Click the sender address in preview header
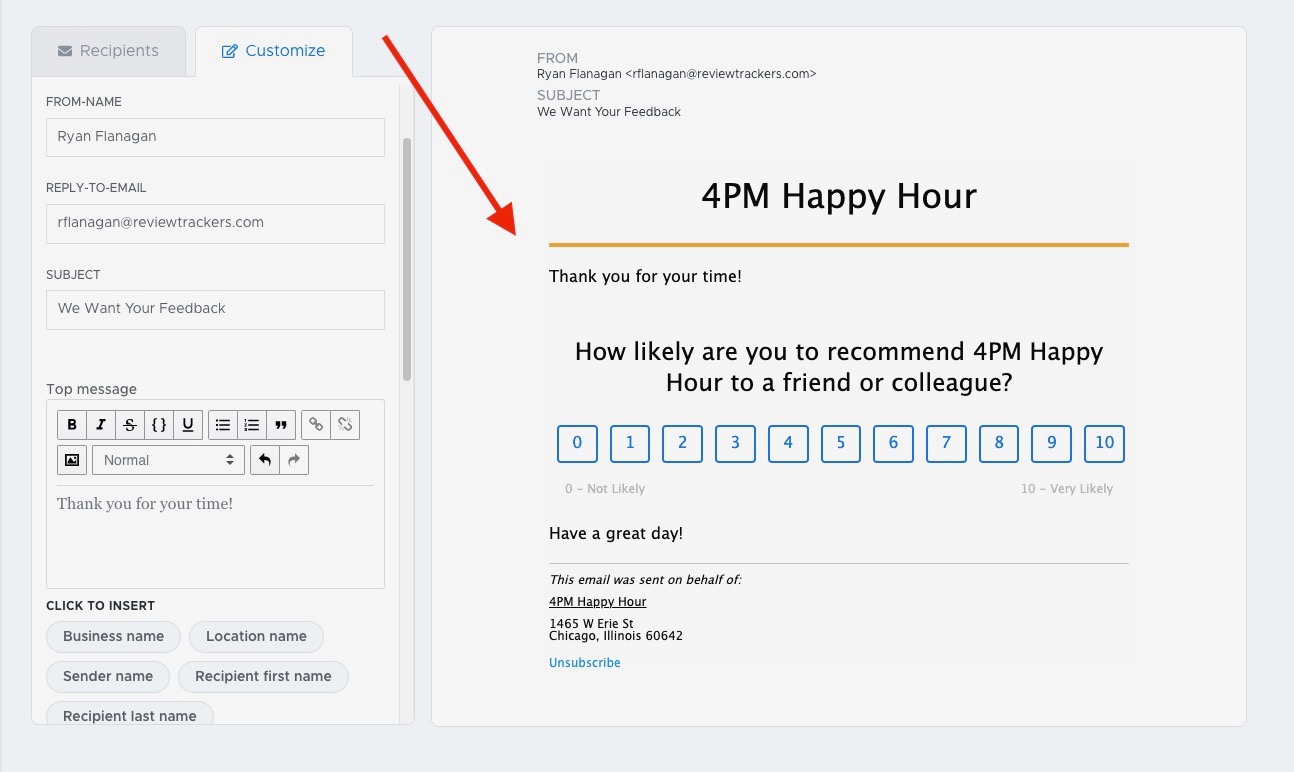 [x=677, y=74]
